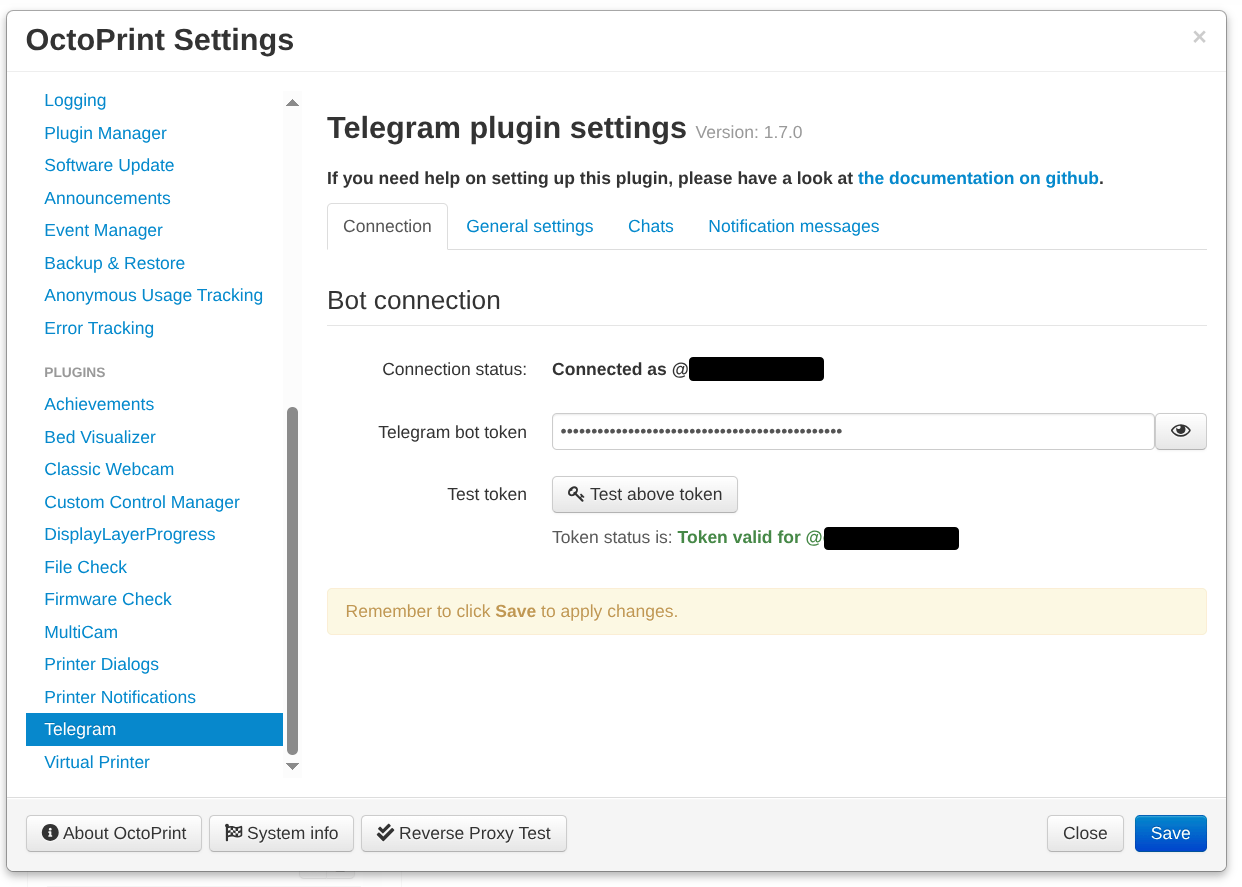
Task: Open the Chats tab
Action: click(651, 226)
